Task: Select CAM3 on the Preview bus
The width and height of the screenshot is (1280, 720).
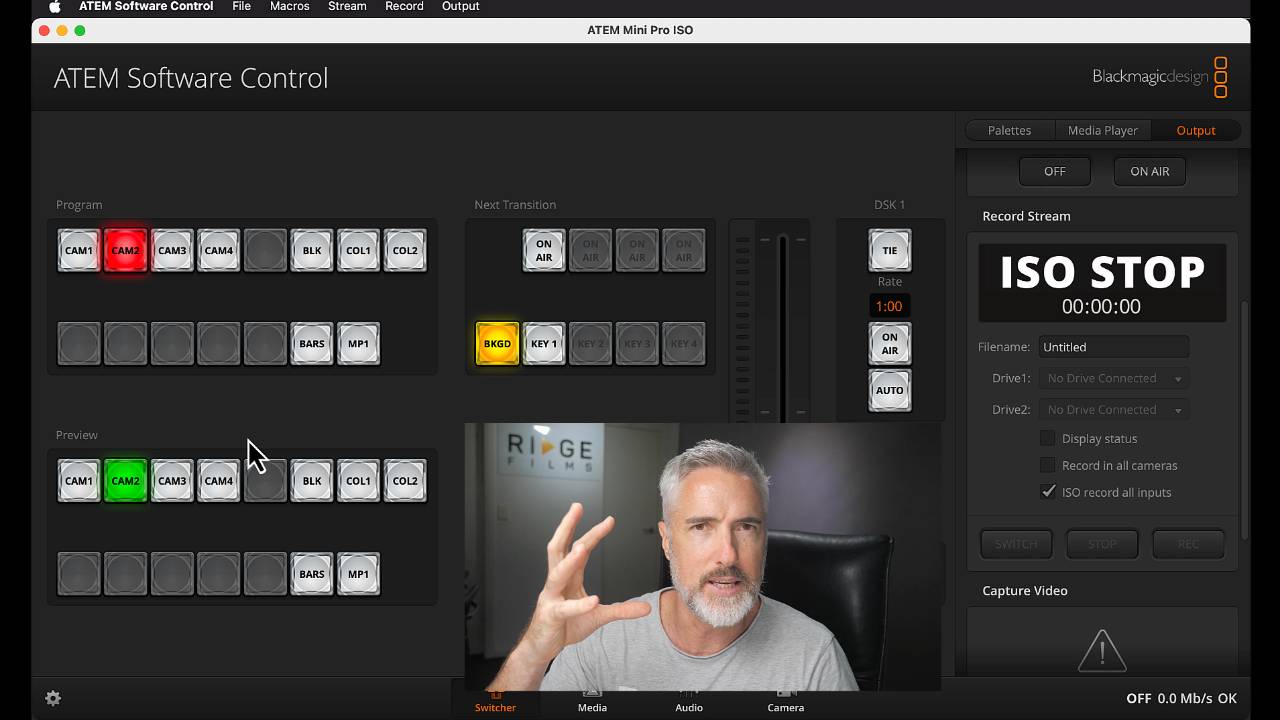Action: click(x=172, y=480)
